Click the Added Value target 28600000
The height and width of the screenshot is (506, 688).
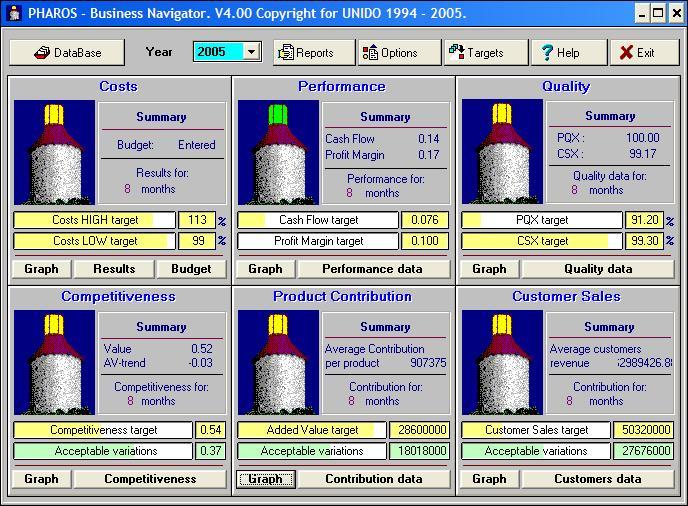coord(421,430)
